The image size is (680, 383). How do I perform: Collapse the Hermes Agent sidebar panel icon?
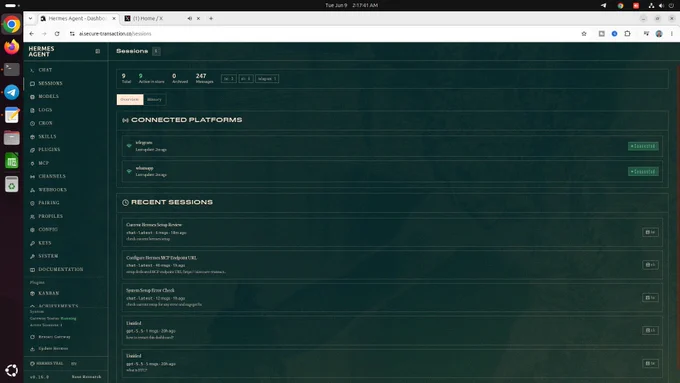coord(98,51)
